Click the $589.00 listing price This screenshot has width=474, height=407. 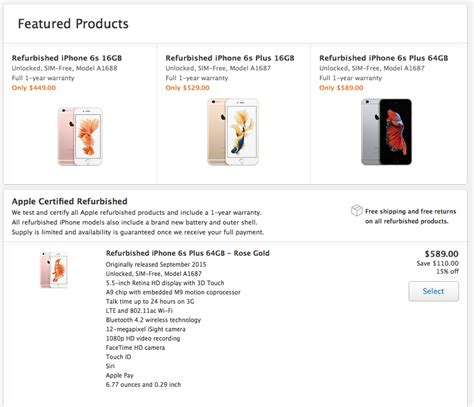[x=442, y=254]
